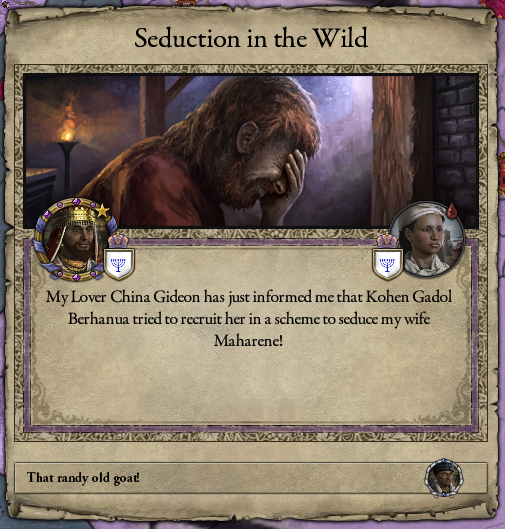The image size is (505, 529).
Task: Click the bottom purple gem on ruler's frame
Action: pyautogui.click(x=76, y=277)
